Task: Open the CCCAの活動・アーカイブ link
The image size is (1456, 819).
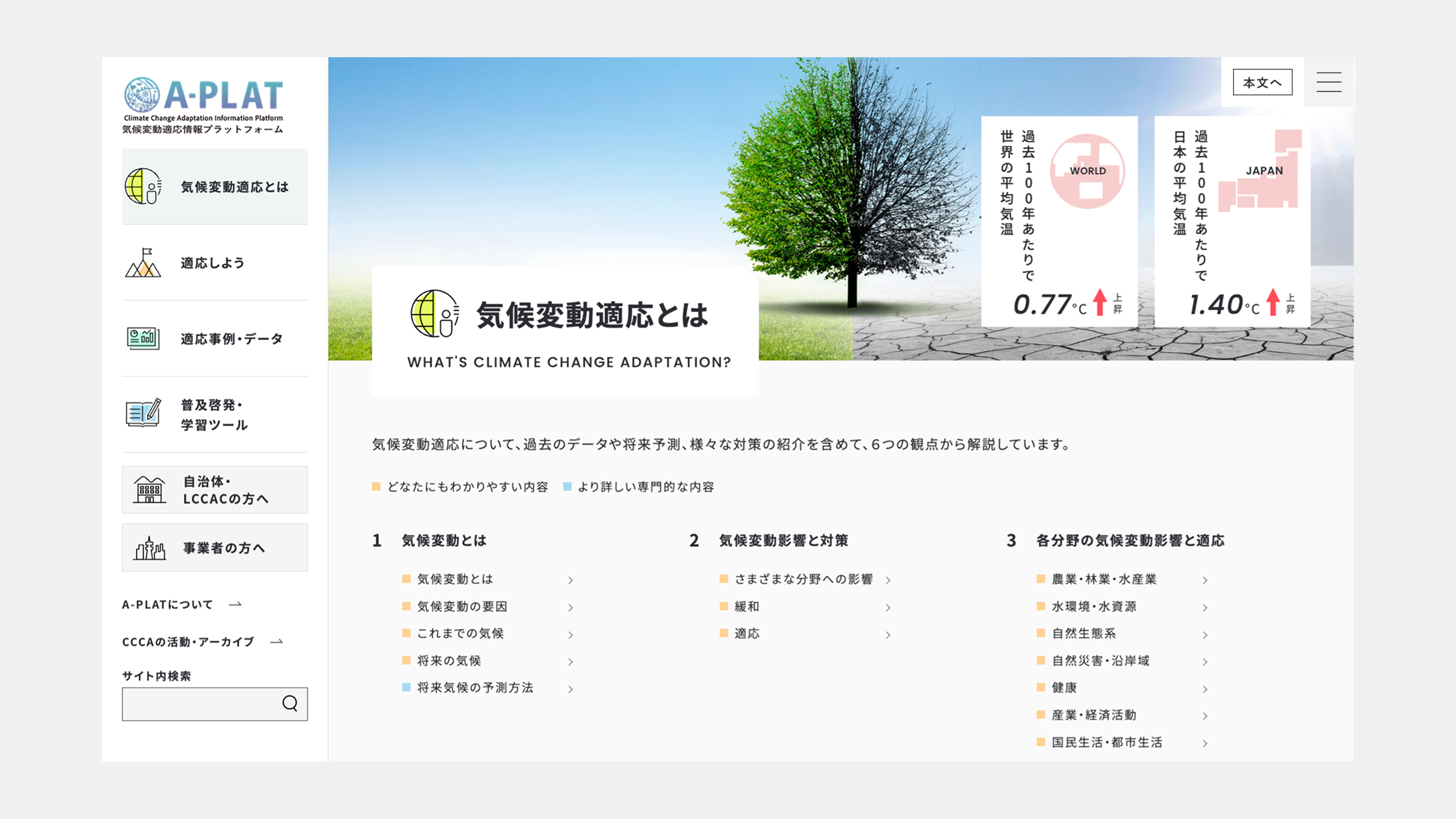Action: [x=187, y=641]
